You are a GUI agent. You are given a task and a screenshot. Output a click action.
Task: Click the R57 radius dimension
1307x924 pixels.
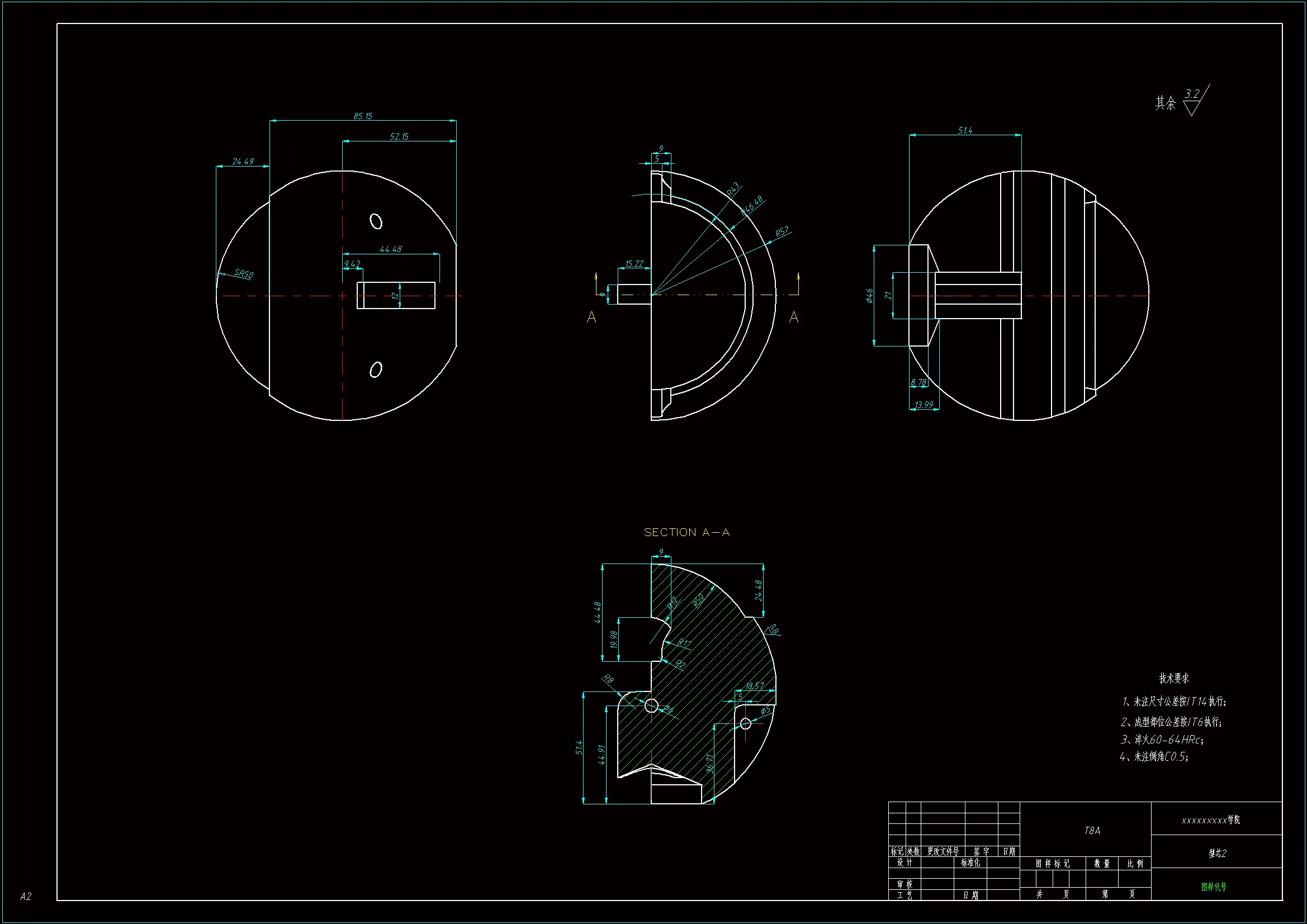coord(782,232)
